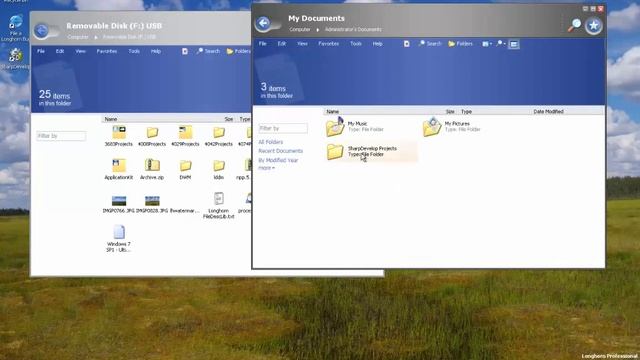Select the My Music folder
The height and width of the screenshot is (360, 640).
pos(355,126)
